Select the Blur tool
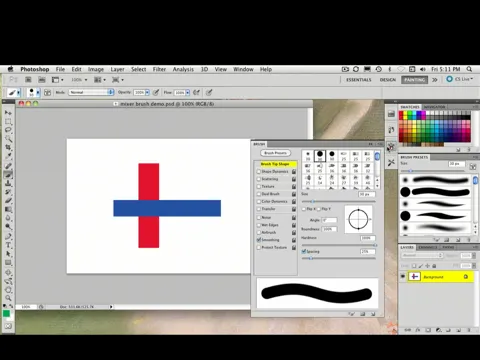This screenshot has height=360, width=480. point(8,218)
